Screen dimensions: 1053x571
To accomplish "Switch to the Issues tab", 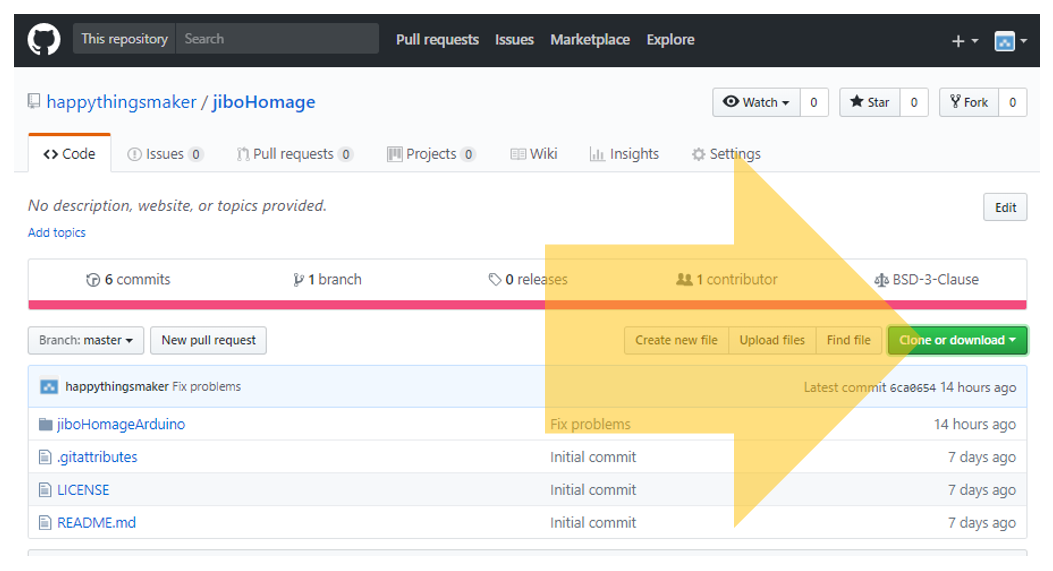I will tap(165, 154).
